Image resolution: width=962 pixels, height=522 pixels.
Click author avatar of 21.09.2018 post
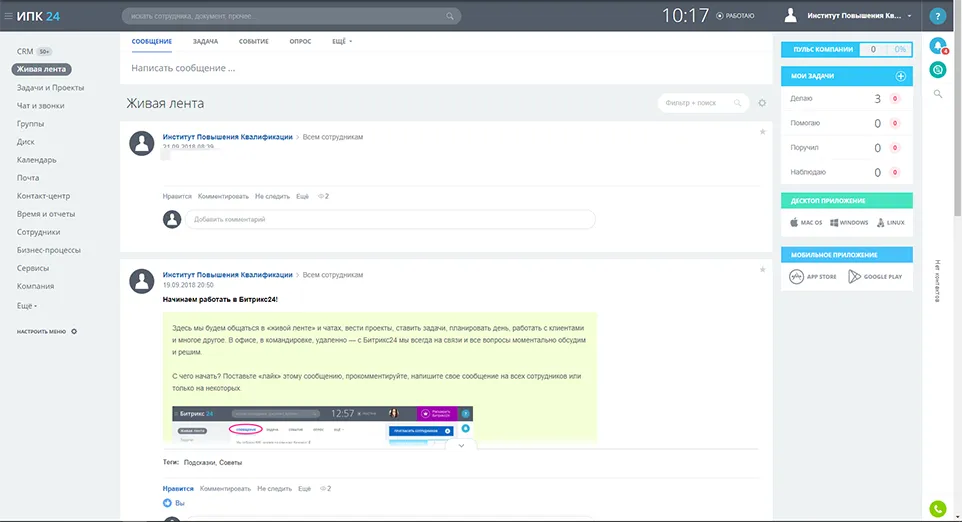pos(141,144)
